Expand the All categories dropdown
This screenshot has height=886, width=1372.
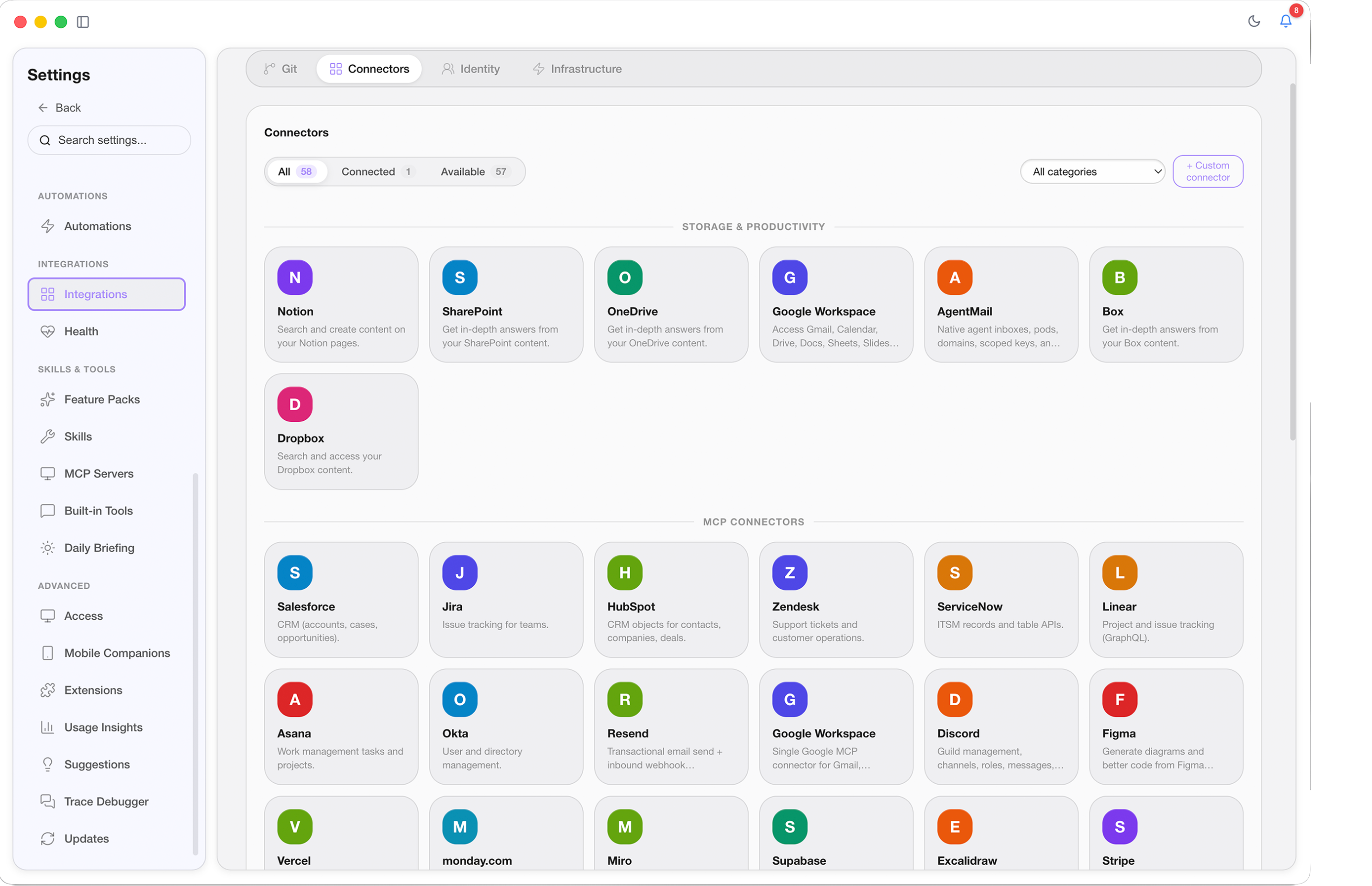[x=1092, y=171]
